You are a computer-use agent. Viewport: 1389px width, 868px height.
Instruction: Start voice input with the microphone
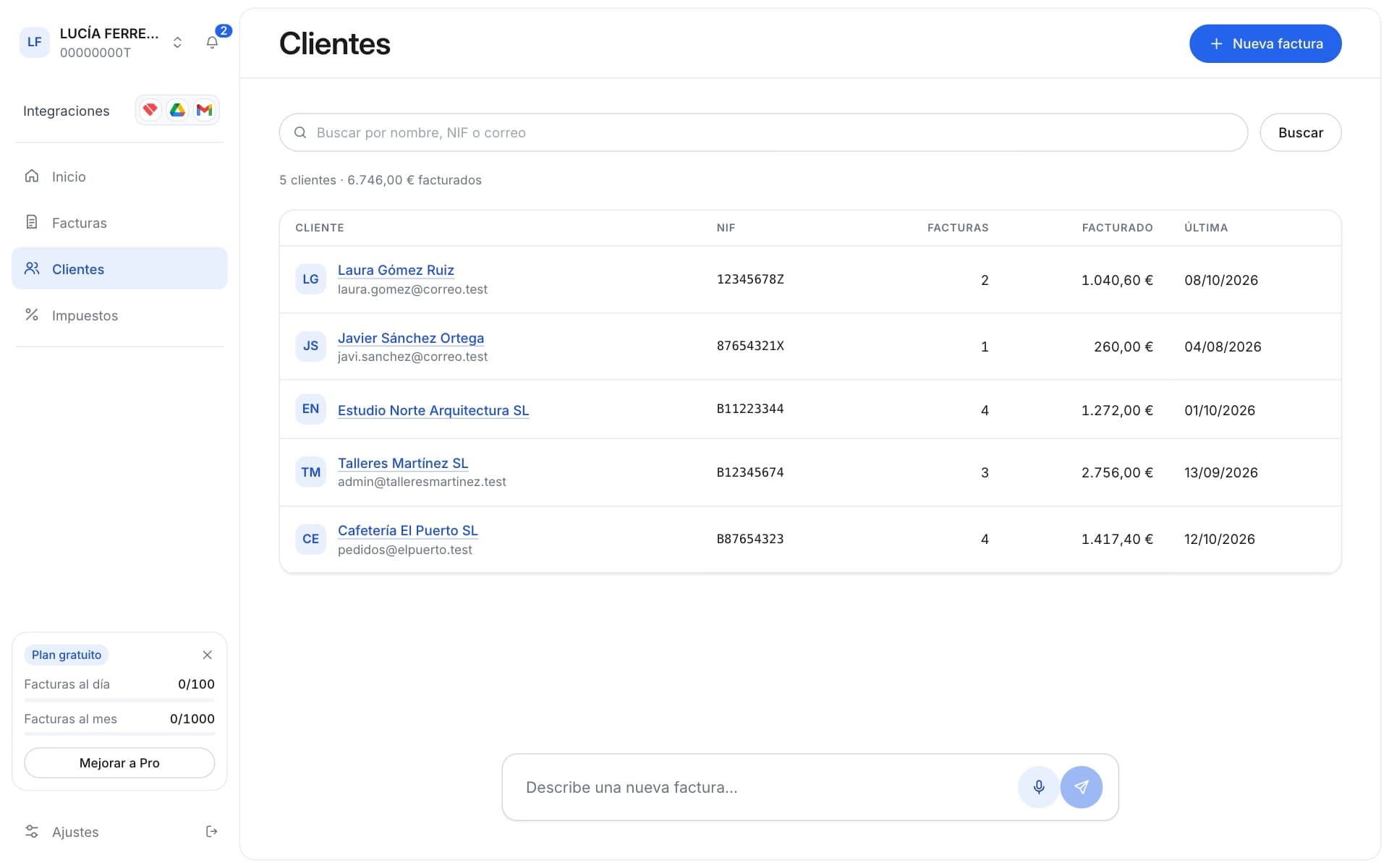click(1038, 787)
